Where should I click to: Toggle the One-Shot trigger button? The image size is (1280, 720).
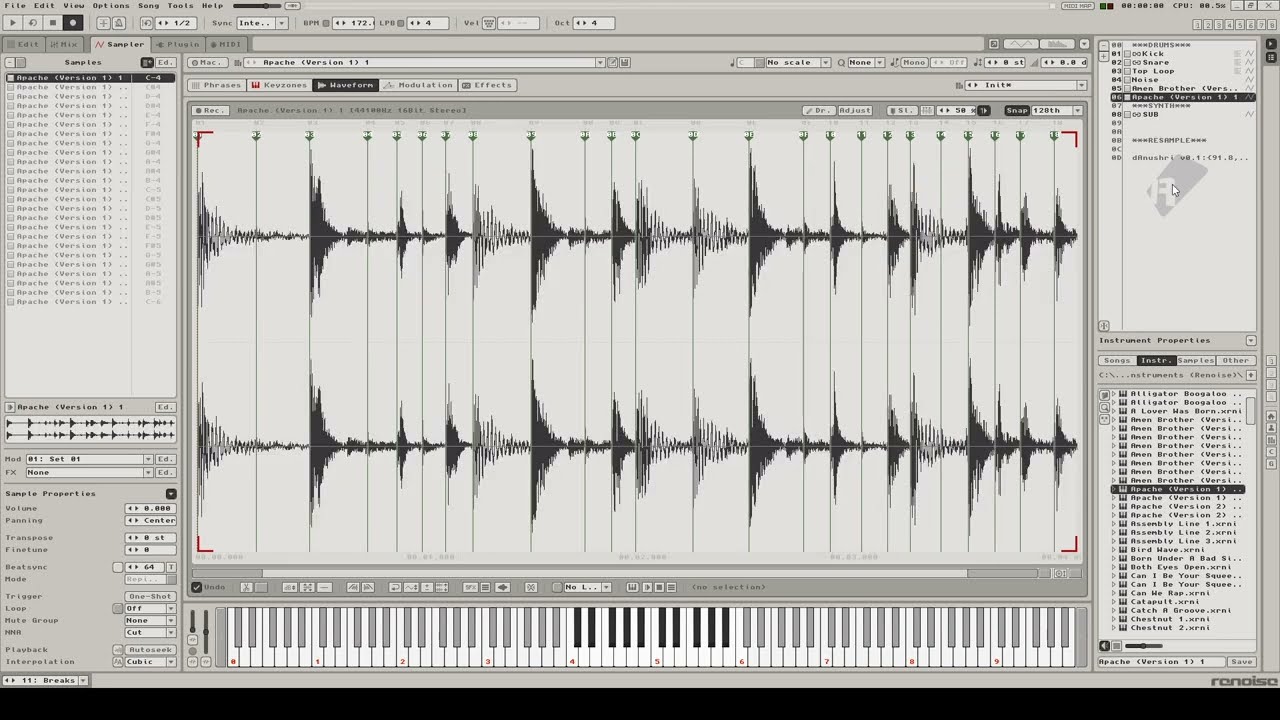151,597
